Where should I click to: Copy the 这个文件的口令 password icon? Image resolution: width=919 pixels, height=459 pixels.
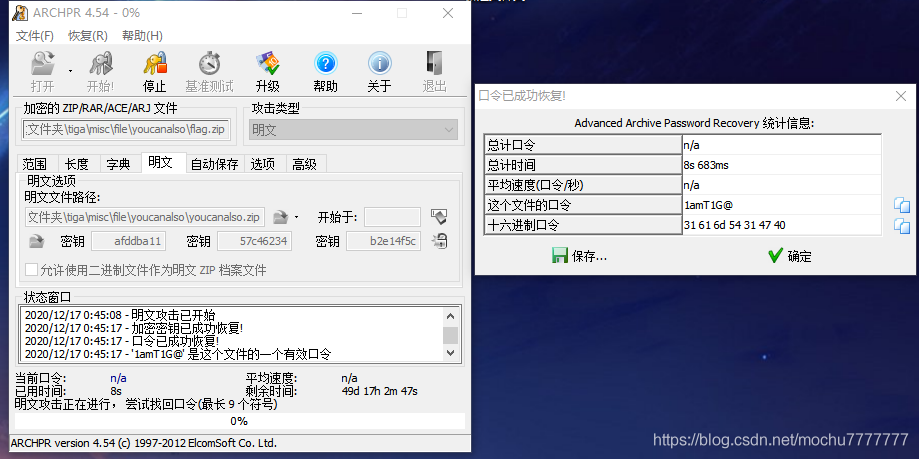click(x=902, y=205)
